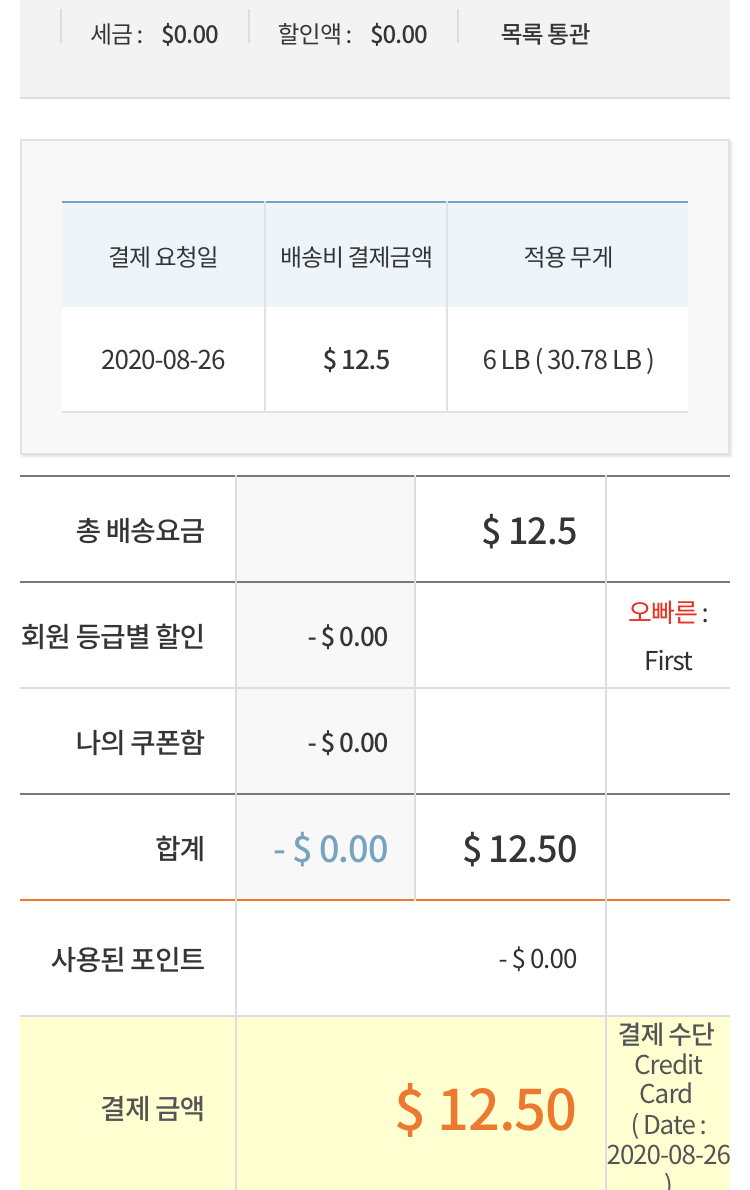Click the 목록 통관 customs label
The image size is (750, 1190).
coord(545,34)
